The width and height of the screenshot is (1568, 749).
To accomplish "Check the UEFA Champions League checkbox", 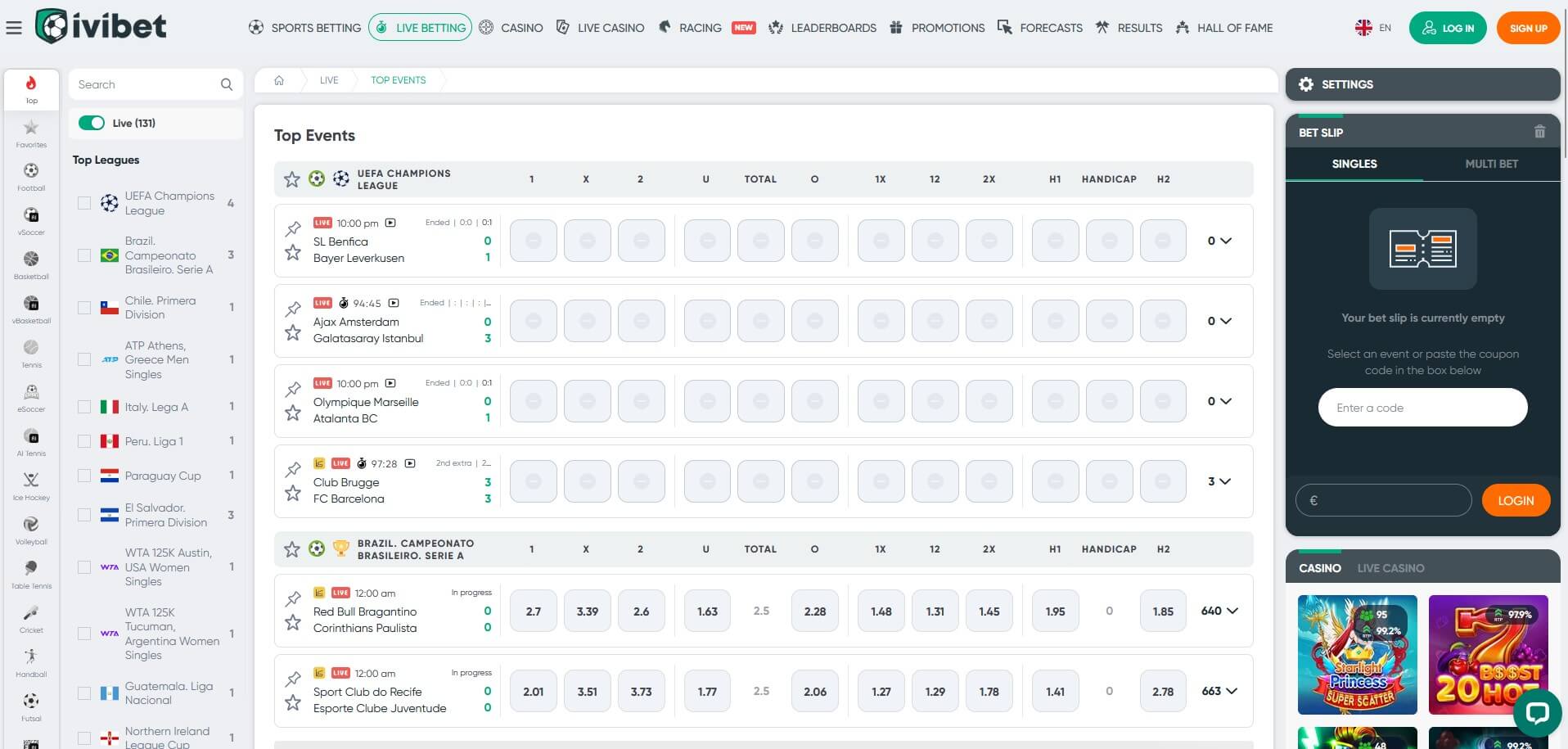I will [x=84, y=203].
